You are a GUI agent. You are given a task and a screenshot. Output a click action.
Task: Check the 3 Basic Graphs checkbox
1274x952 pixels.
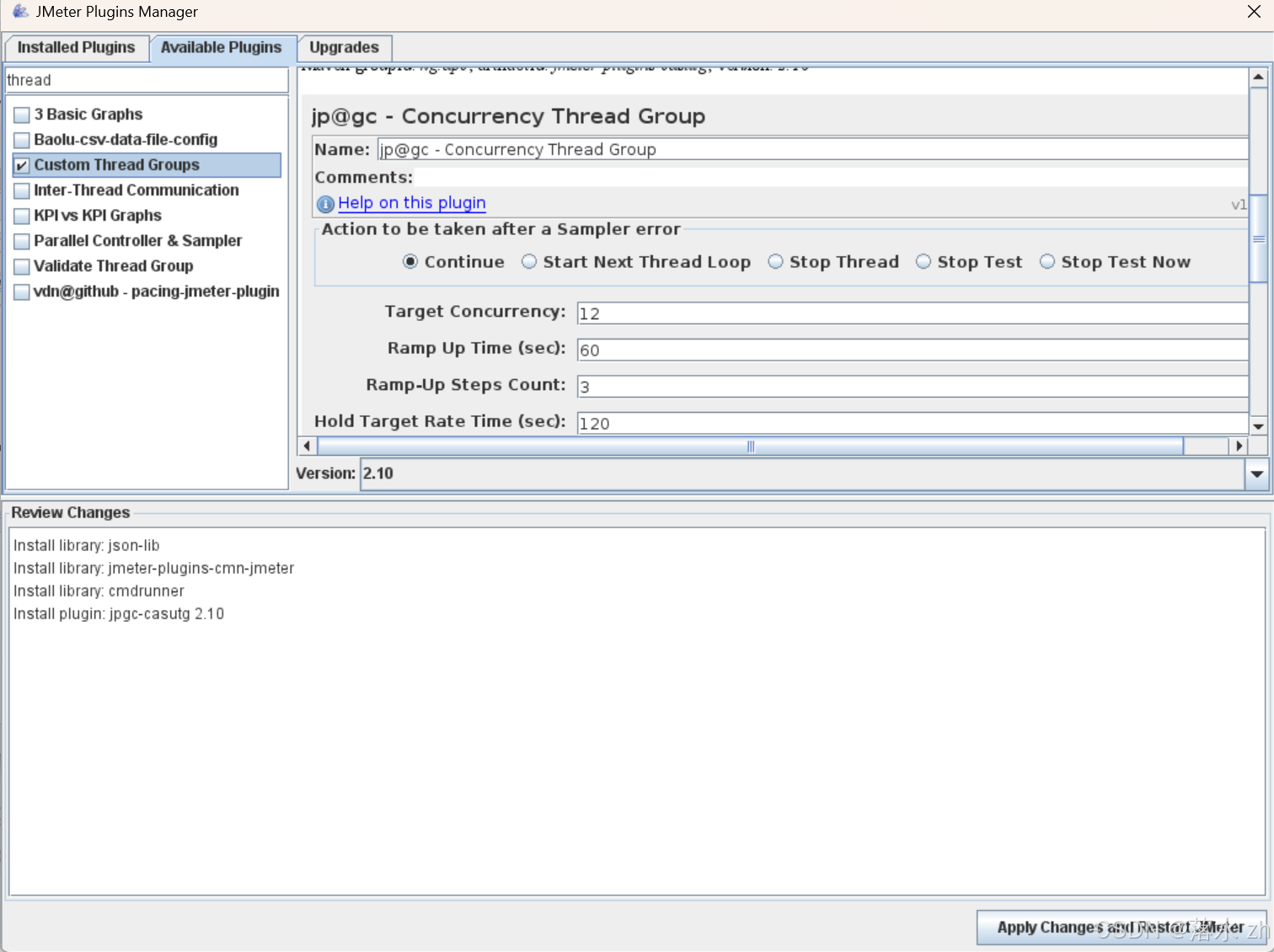coord(22,115)
